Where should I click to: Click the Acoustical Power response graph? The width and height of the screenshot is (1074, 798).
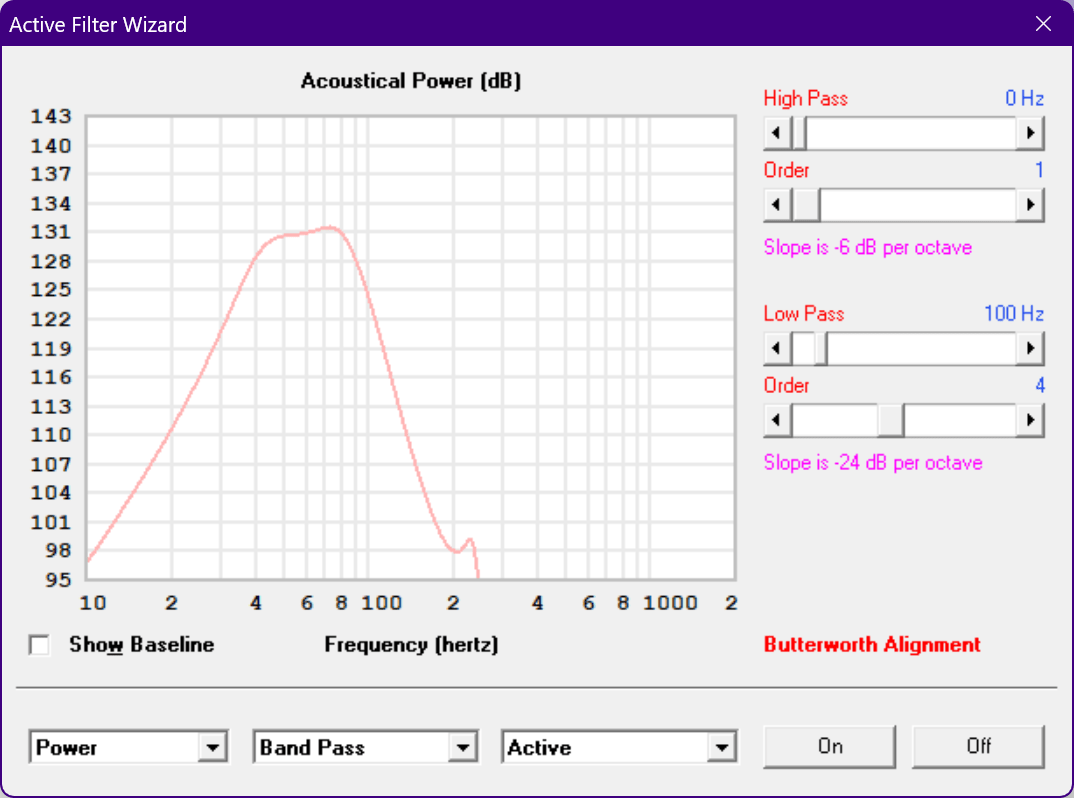(410, 348)
